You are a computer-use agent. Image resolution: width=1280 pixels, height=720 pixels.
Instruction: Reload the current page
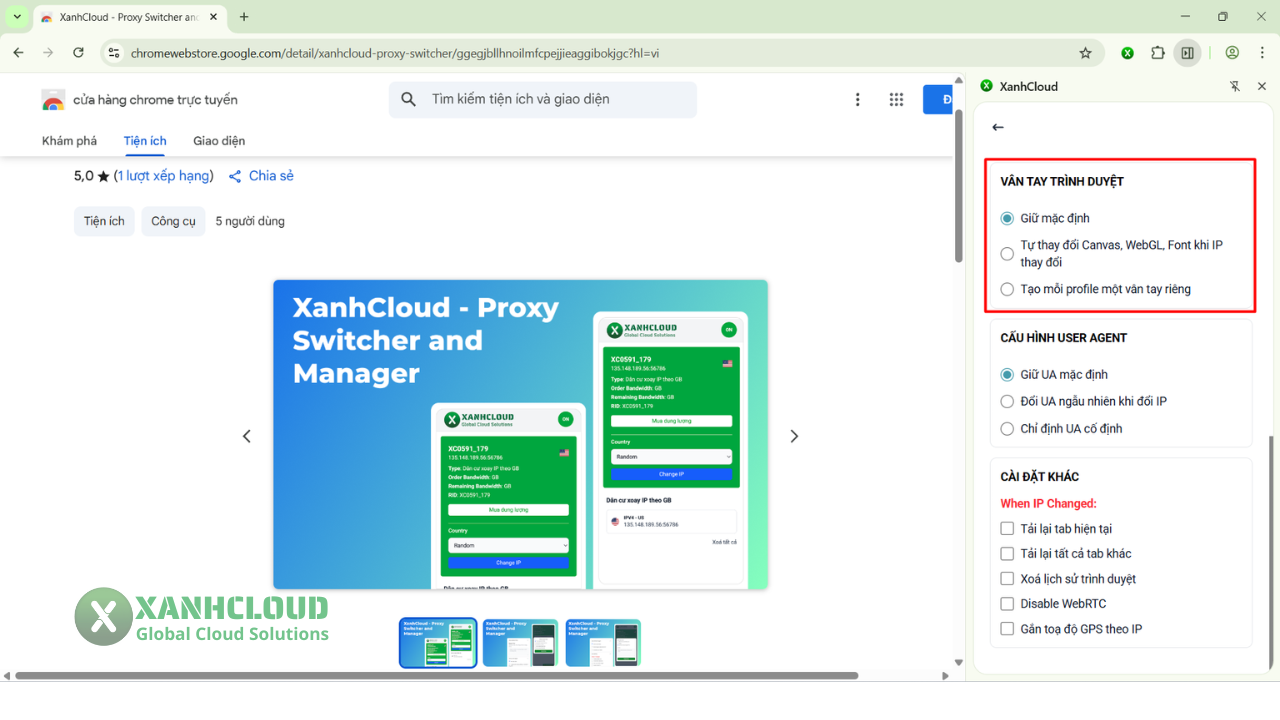[x=78, y=53]
